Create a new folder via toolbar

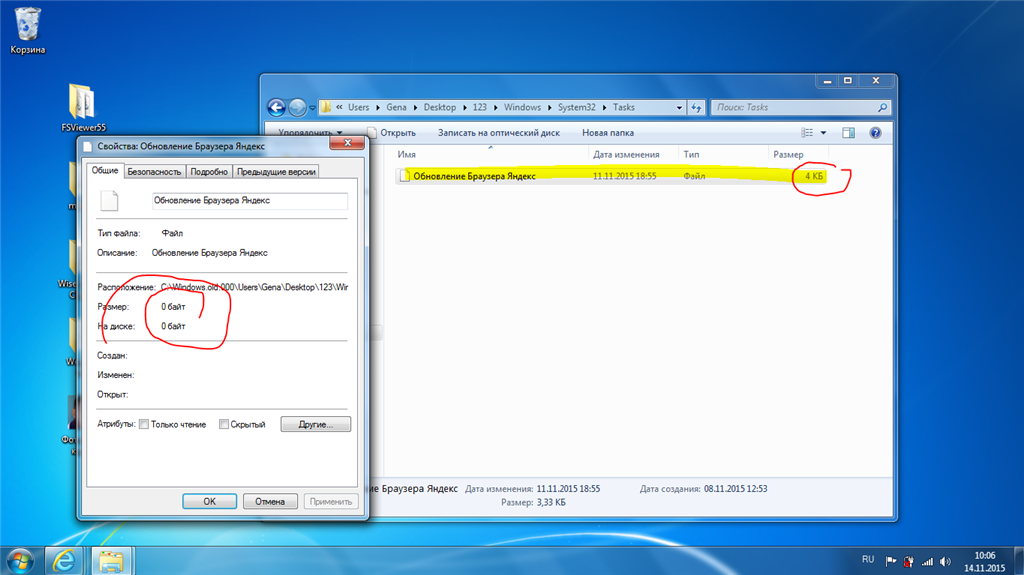[608, 133]
